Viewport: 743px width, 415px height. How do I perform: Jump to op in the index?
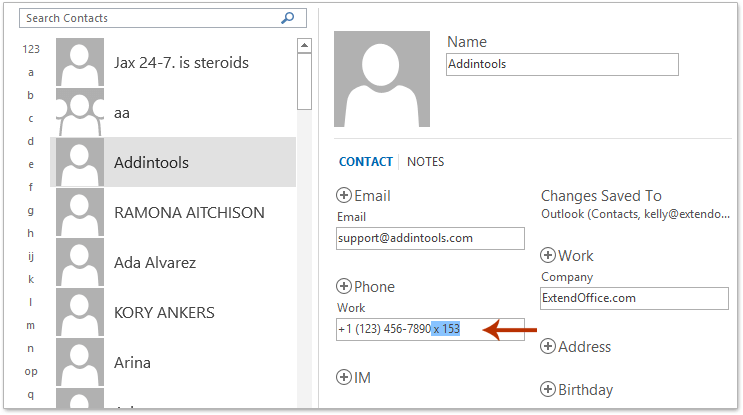coord(31,371)
